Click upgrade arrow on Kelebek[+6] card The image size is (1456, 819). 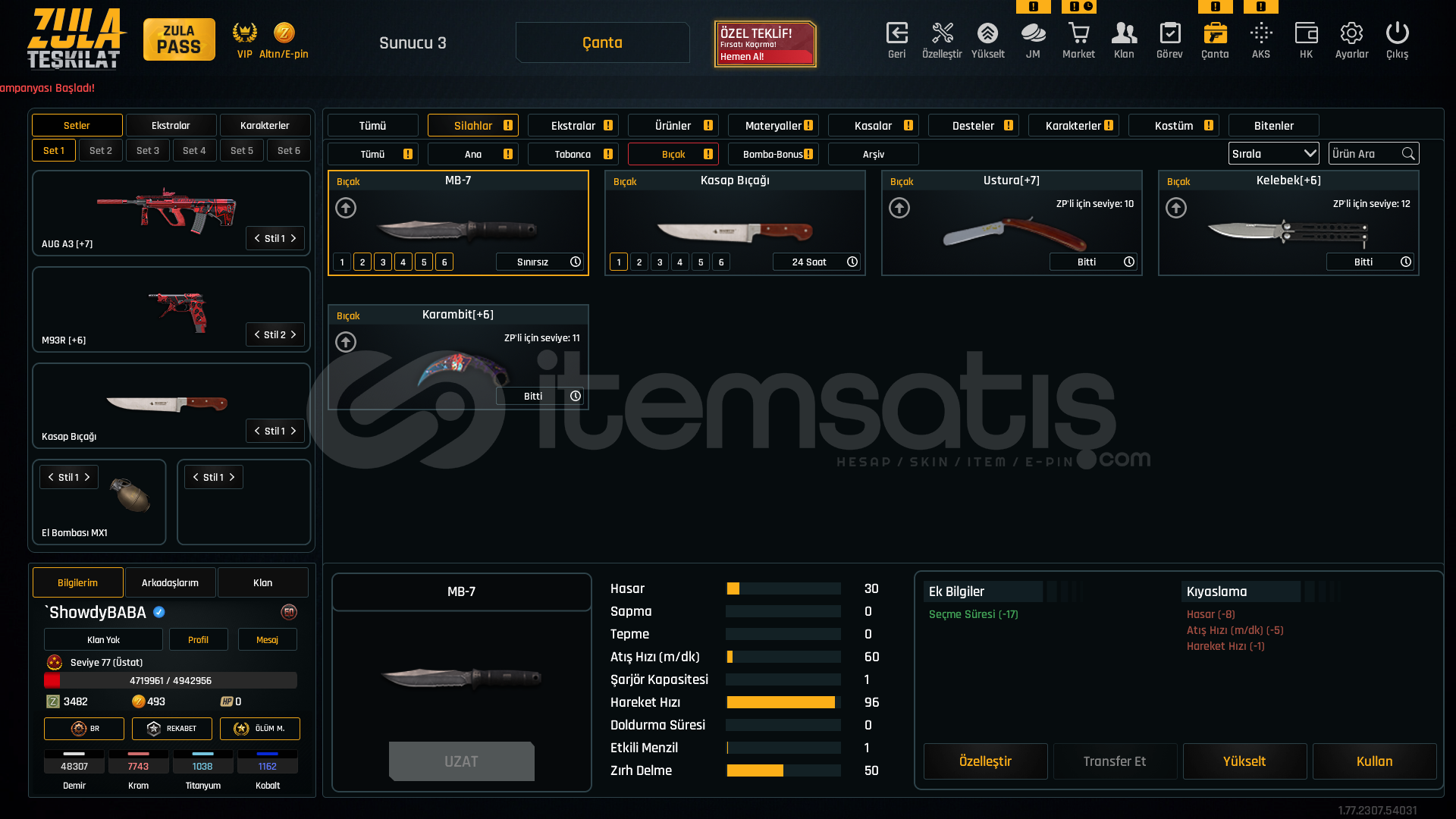pos(1176,208)
